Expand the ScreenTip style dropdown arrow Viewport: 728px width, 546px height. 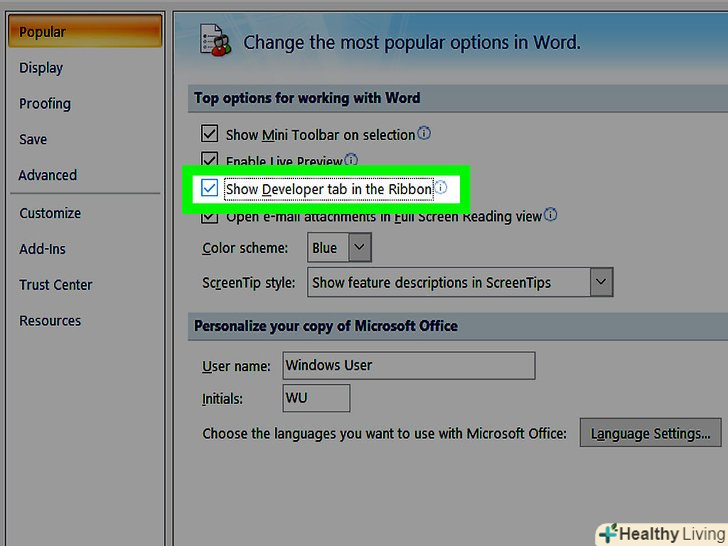point(601,282)
